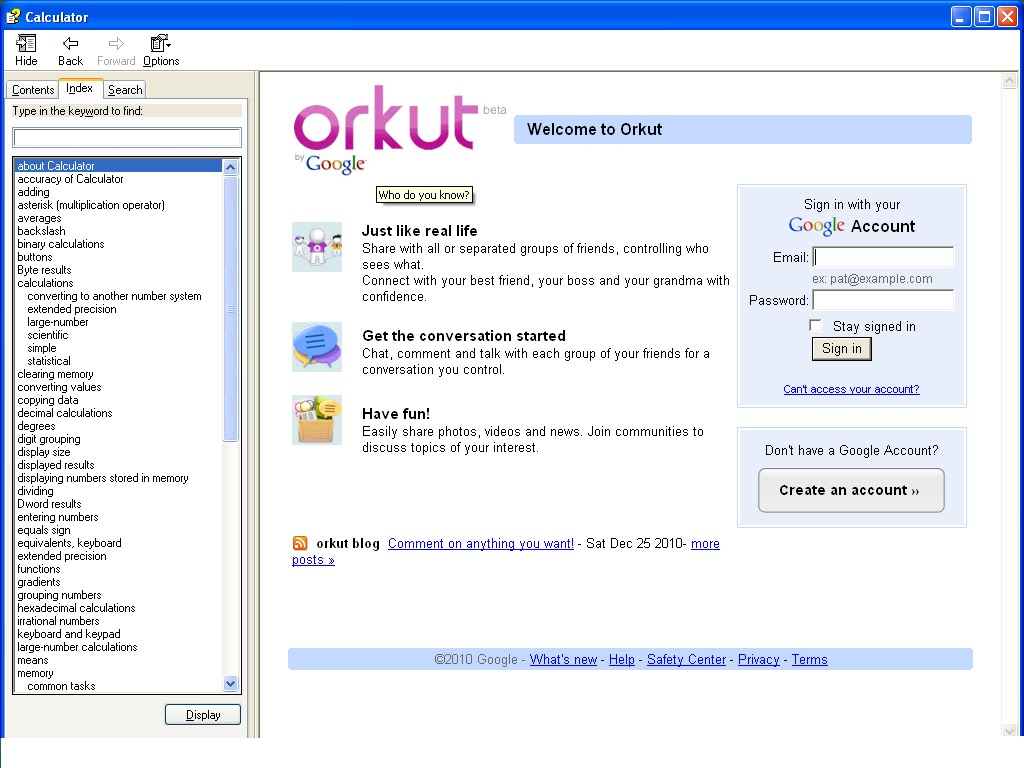Viewport: 1024px width, 768px height.
Task: Minimize the Calculator help window
Action: [x=961, y=16]
